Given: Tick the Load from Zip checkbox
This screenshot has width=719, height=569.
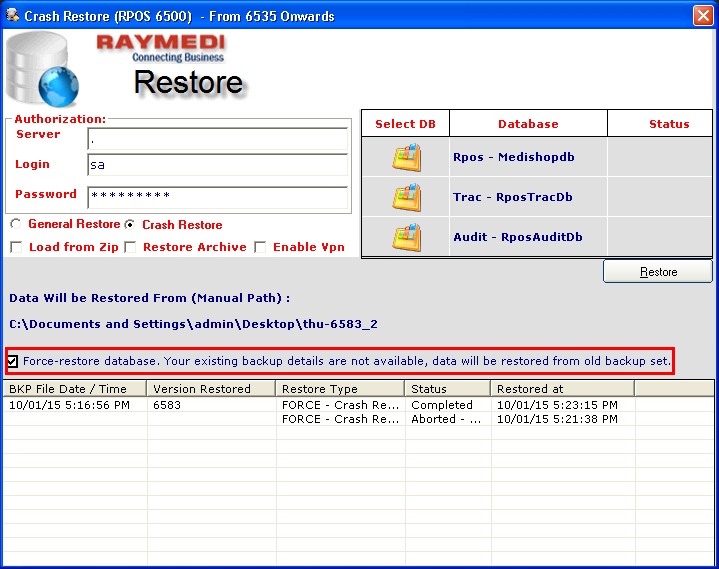Looking at the screenshot, I should [x=16, y=247].
